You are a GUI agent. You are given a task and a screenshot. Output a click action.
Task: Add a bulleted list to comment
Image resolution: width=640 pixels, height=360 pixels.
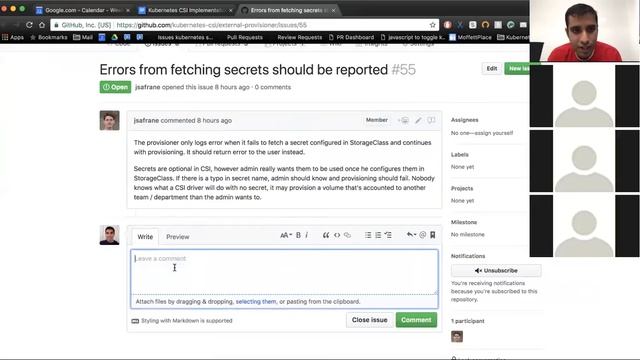[368, 235]
